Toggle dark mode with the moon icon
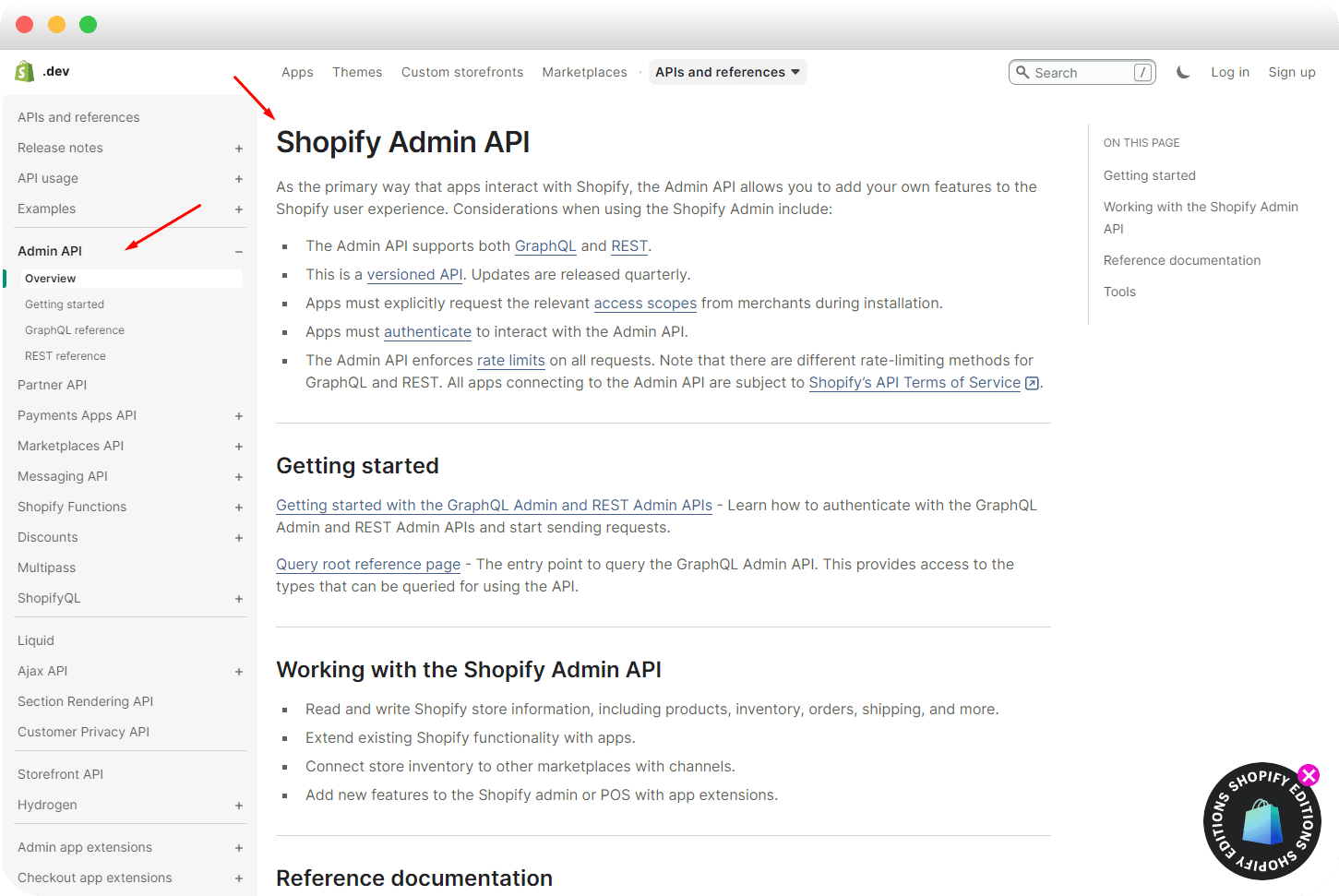Screen dimensions: 1339x896 click(x=1183, y=71)
